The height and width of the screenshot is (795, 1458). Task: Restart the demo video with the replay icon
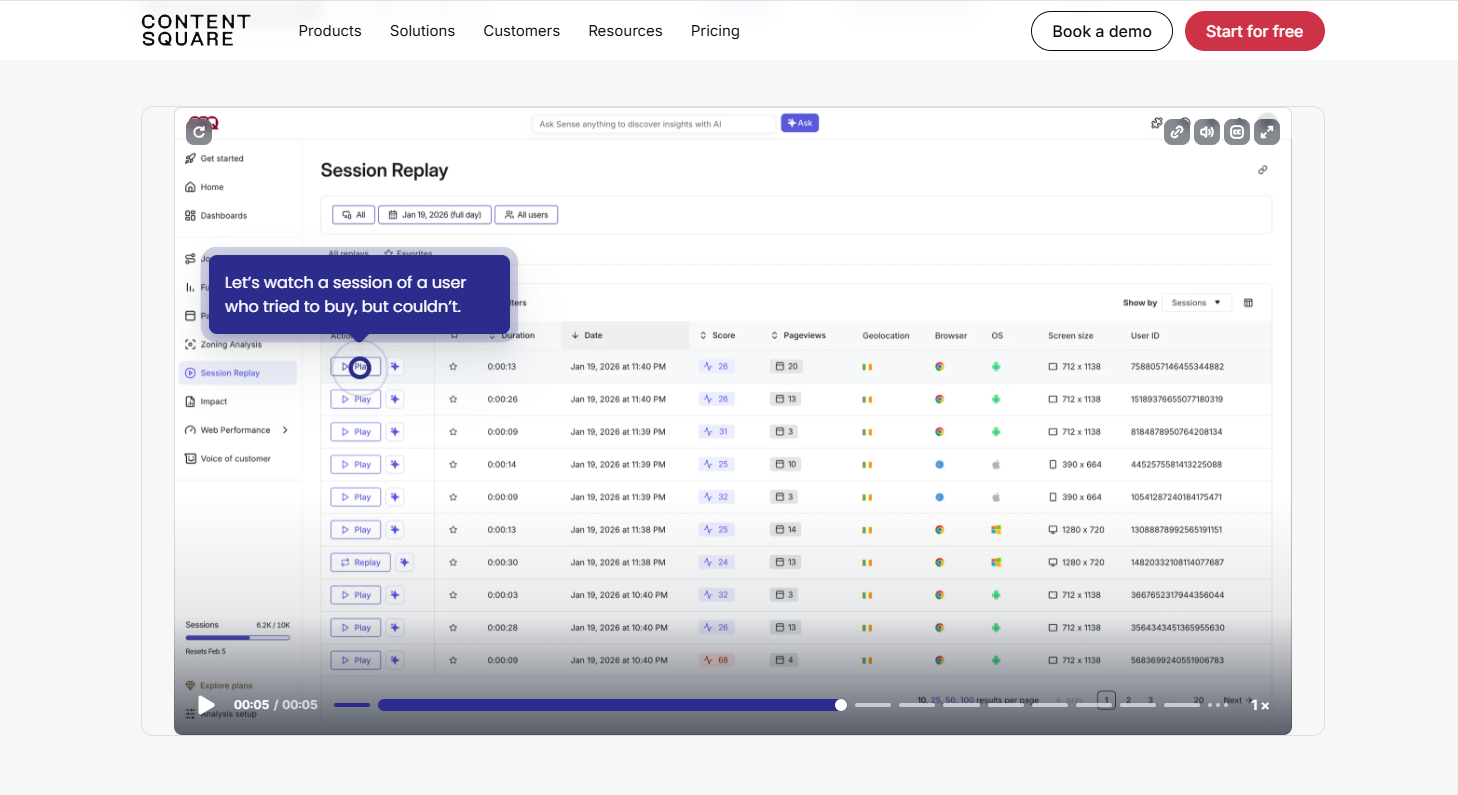point(199,131)
